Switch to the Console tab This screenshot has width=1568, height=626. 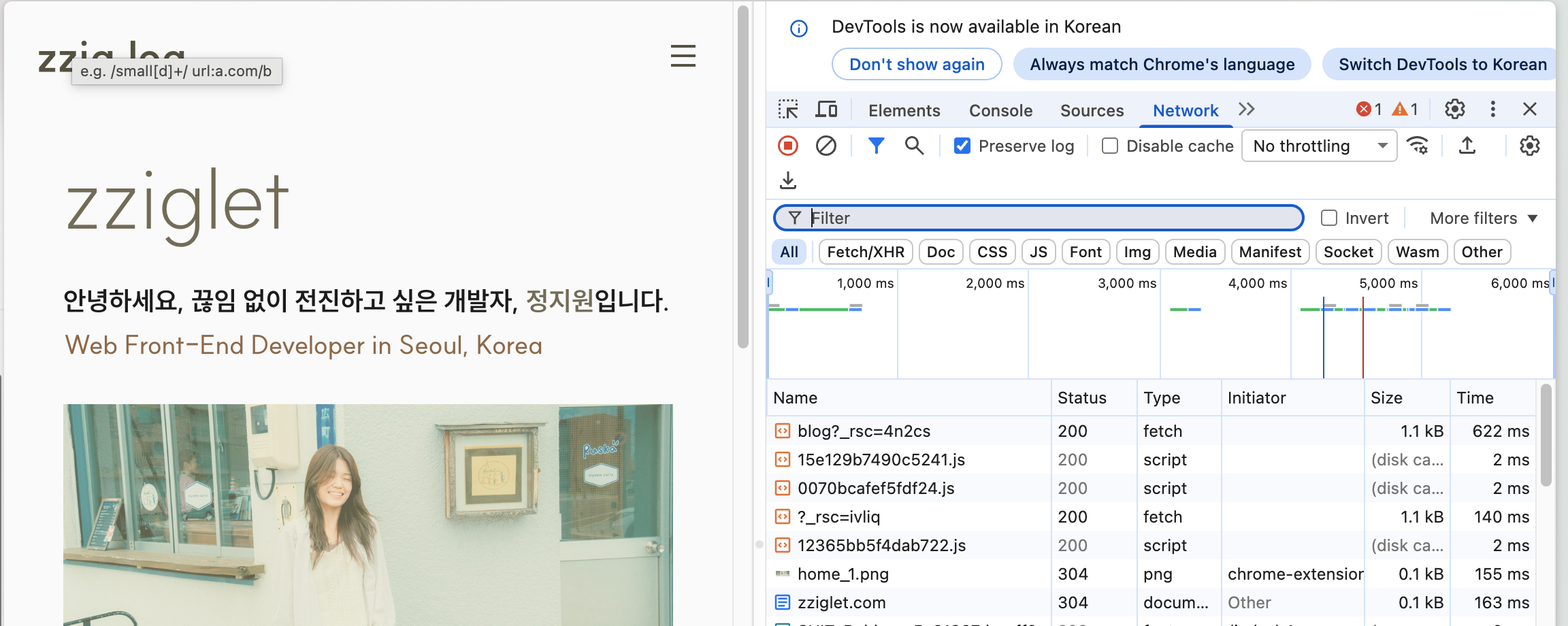1000,110
